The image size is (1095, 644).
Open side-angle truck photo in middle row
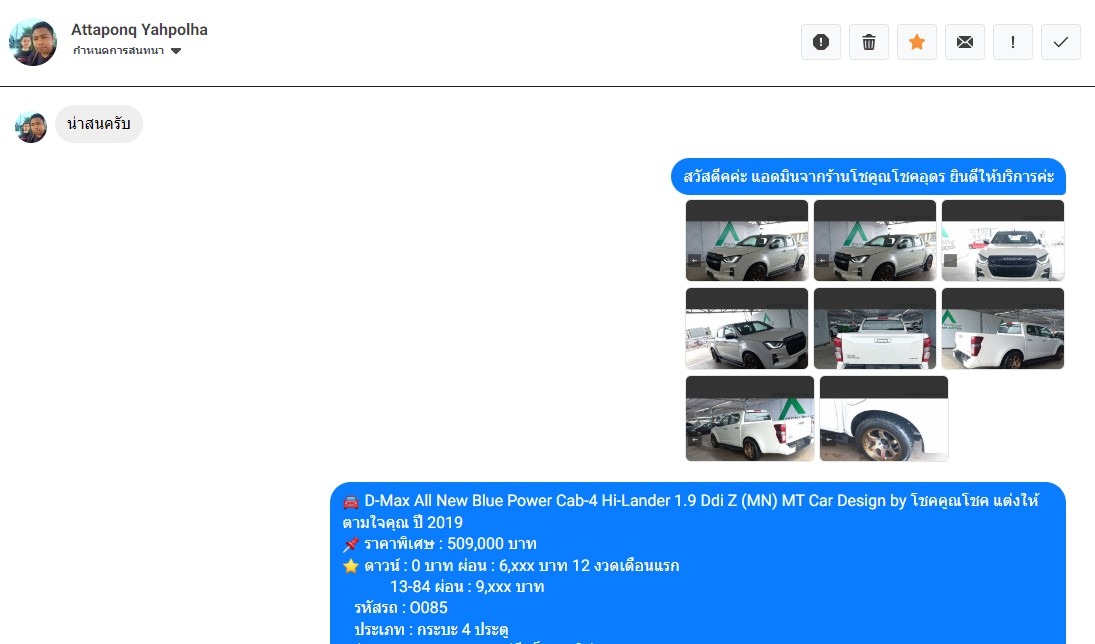pyautogui.click(x=747, y=328)
